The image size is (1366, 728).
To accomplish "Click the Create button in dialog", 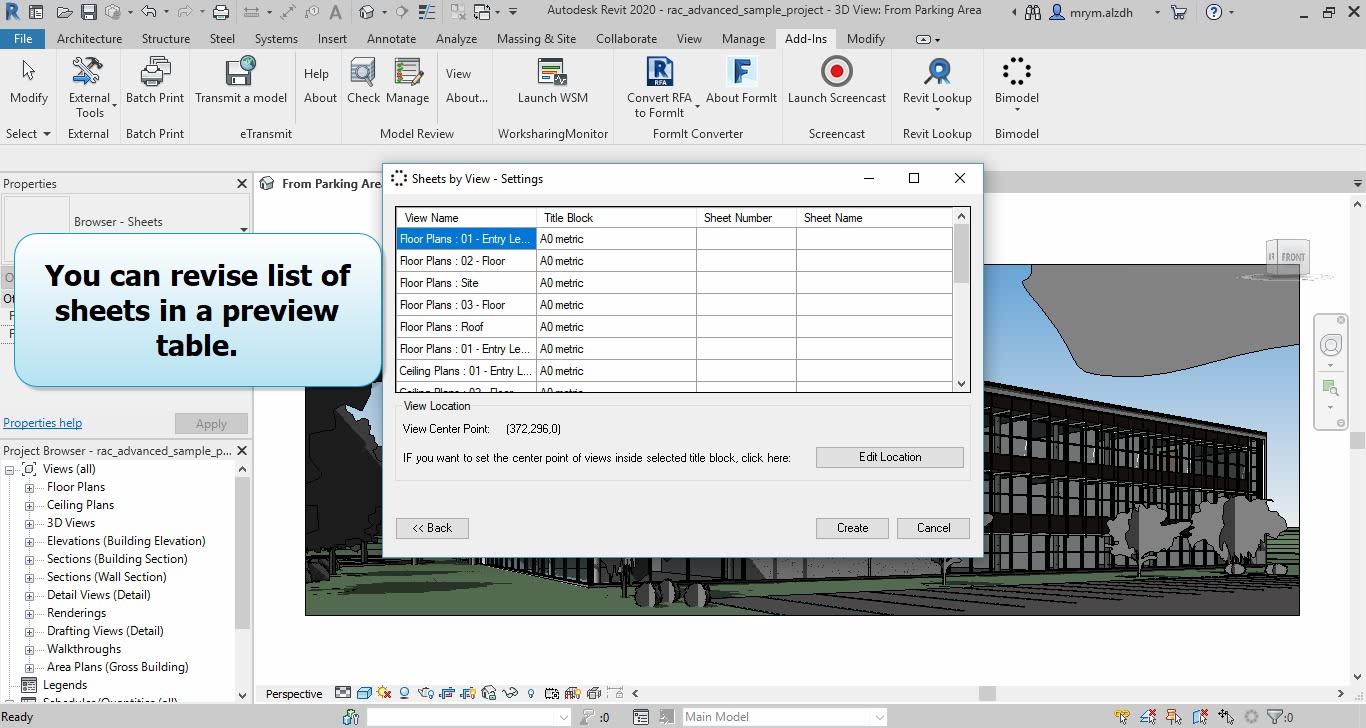I will coord(852,528).
